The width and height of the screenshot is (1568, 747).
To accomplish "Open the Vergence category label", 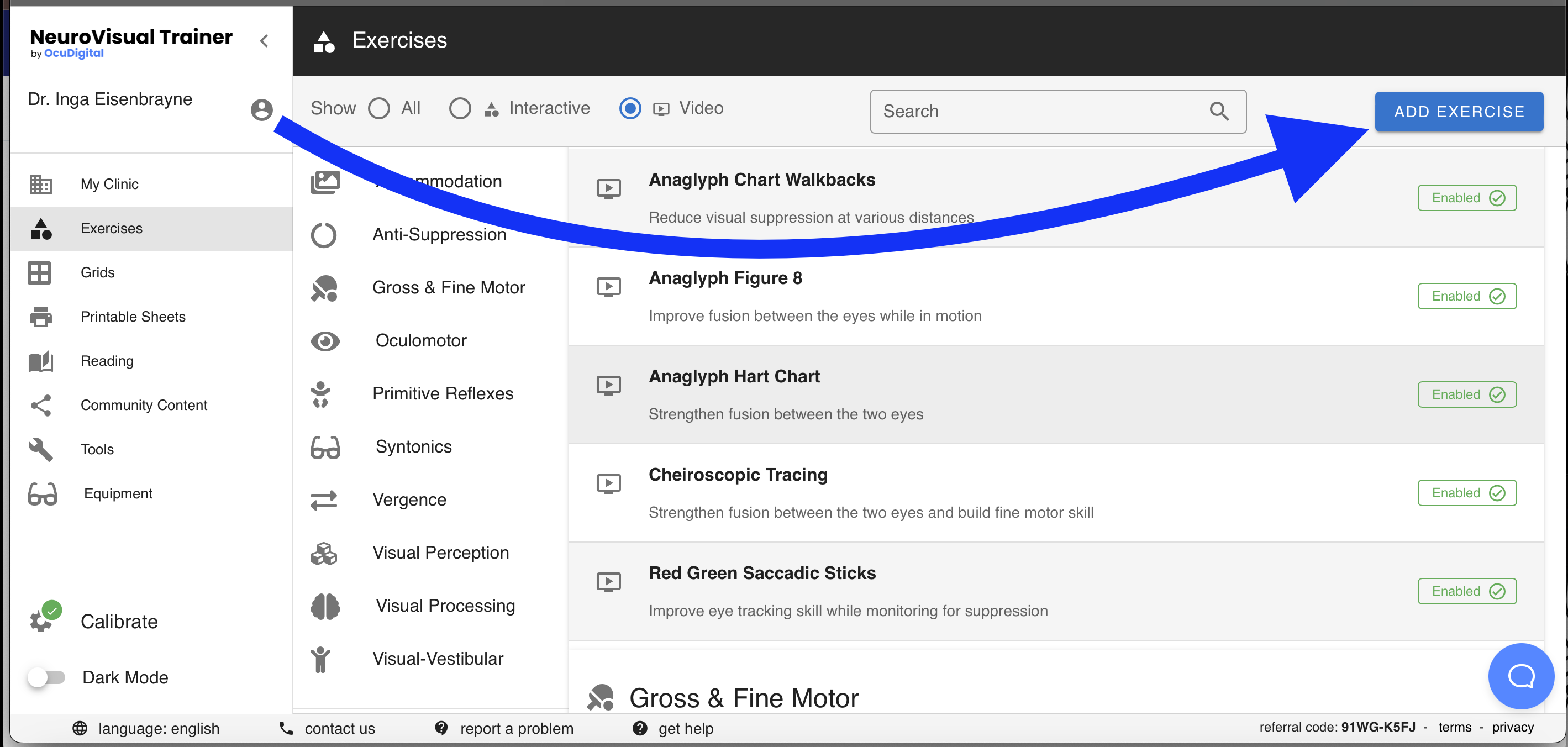I will pyautogui.click(x=409, y=499).
